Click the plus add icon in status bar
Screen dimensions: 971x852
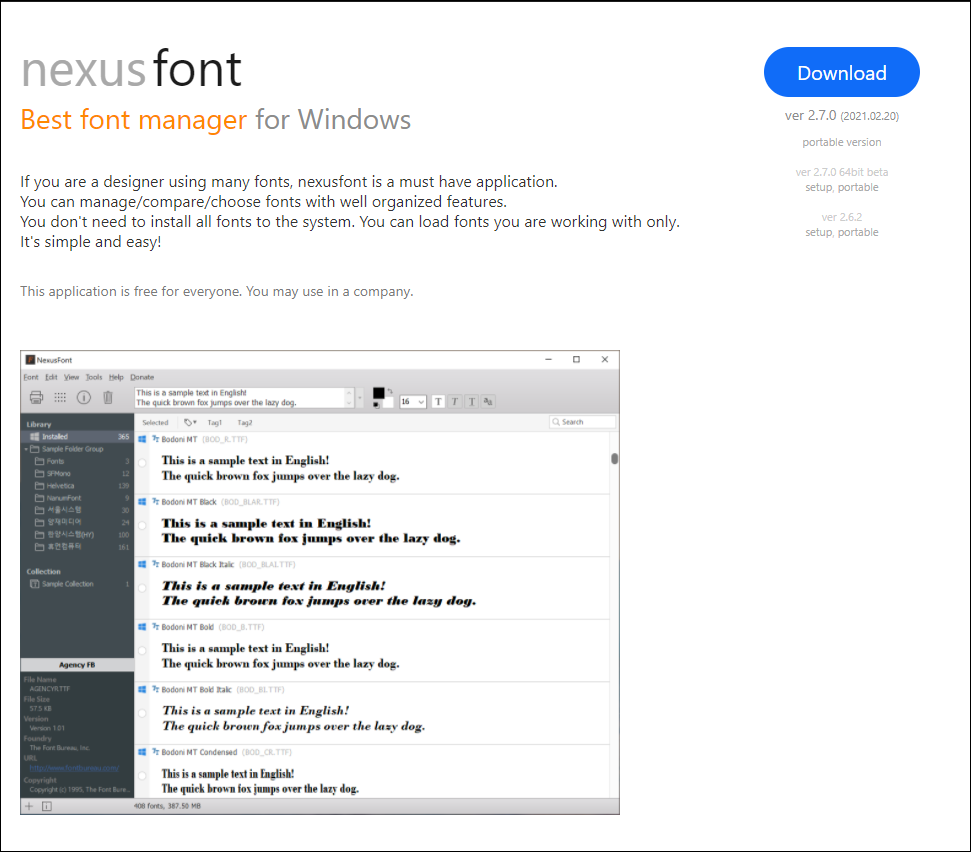pyautogui.click(x=28, y=806)
